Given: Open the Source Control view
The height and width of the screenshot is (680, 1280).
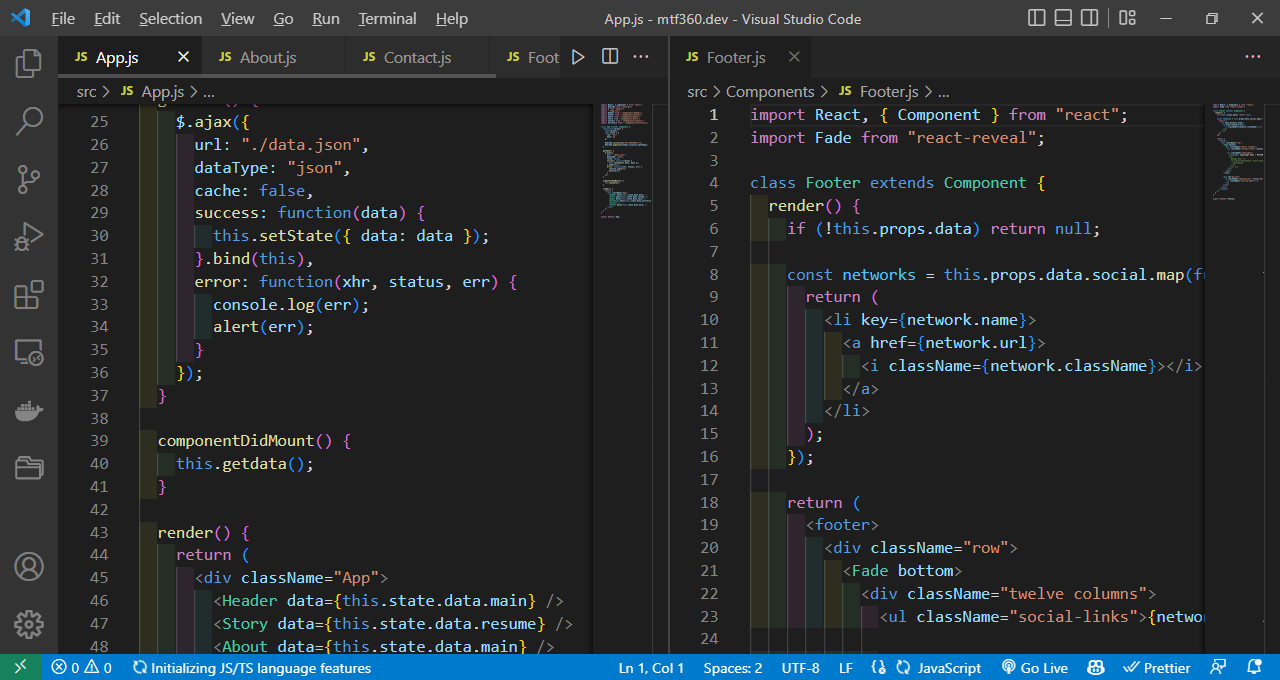Looking at the screenshot, I should (28, 180).
